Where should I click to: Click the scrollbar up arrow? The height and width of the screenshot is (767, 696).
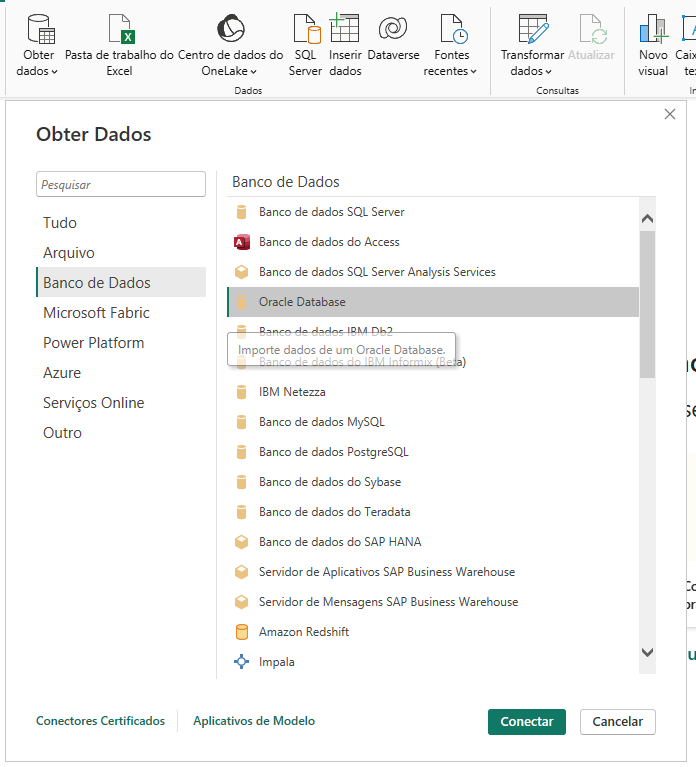click(648, 218)
